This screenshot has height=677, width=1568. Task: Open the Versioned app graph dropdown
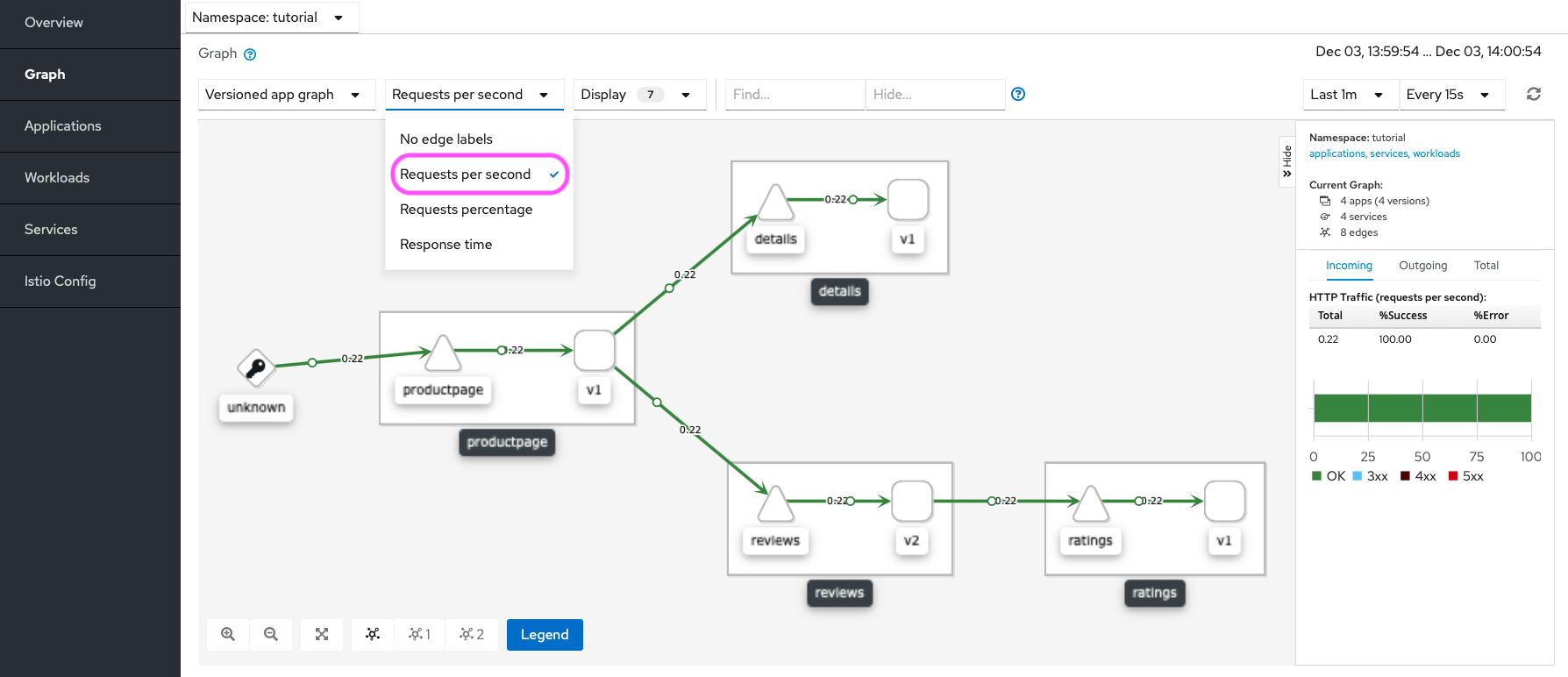pos(287,95)
